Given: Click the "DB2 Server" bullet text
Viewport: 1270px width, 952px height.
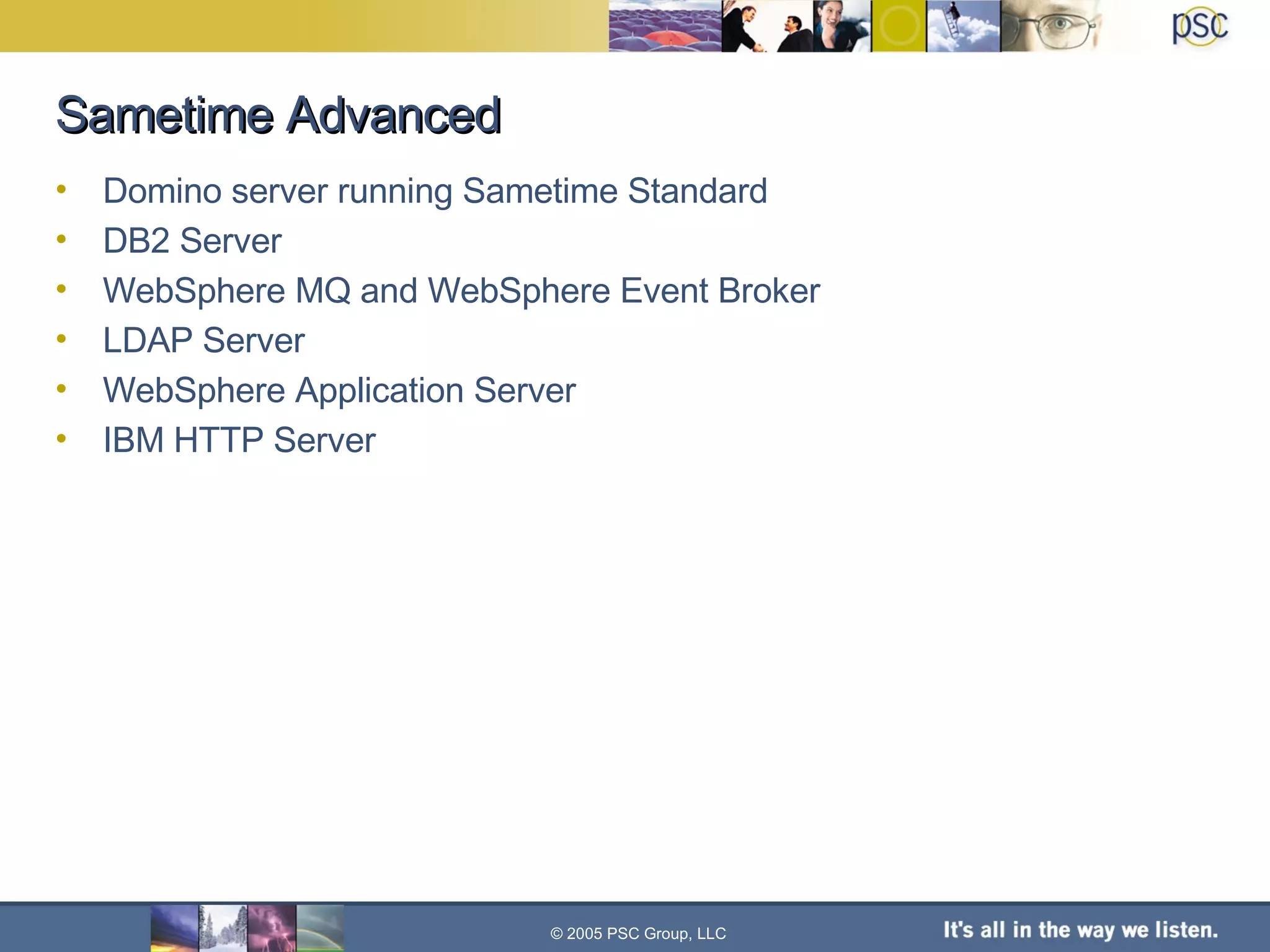Looking at the screenshot, I should 192,240.
